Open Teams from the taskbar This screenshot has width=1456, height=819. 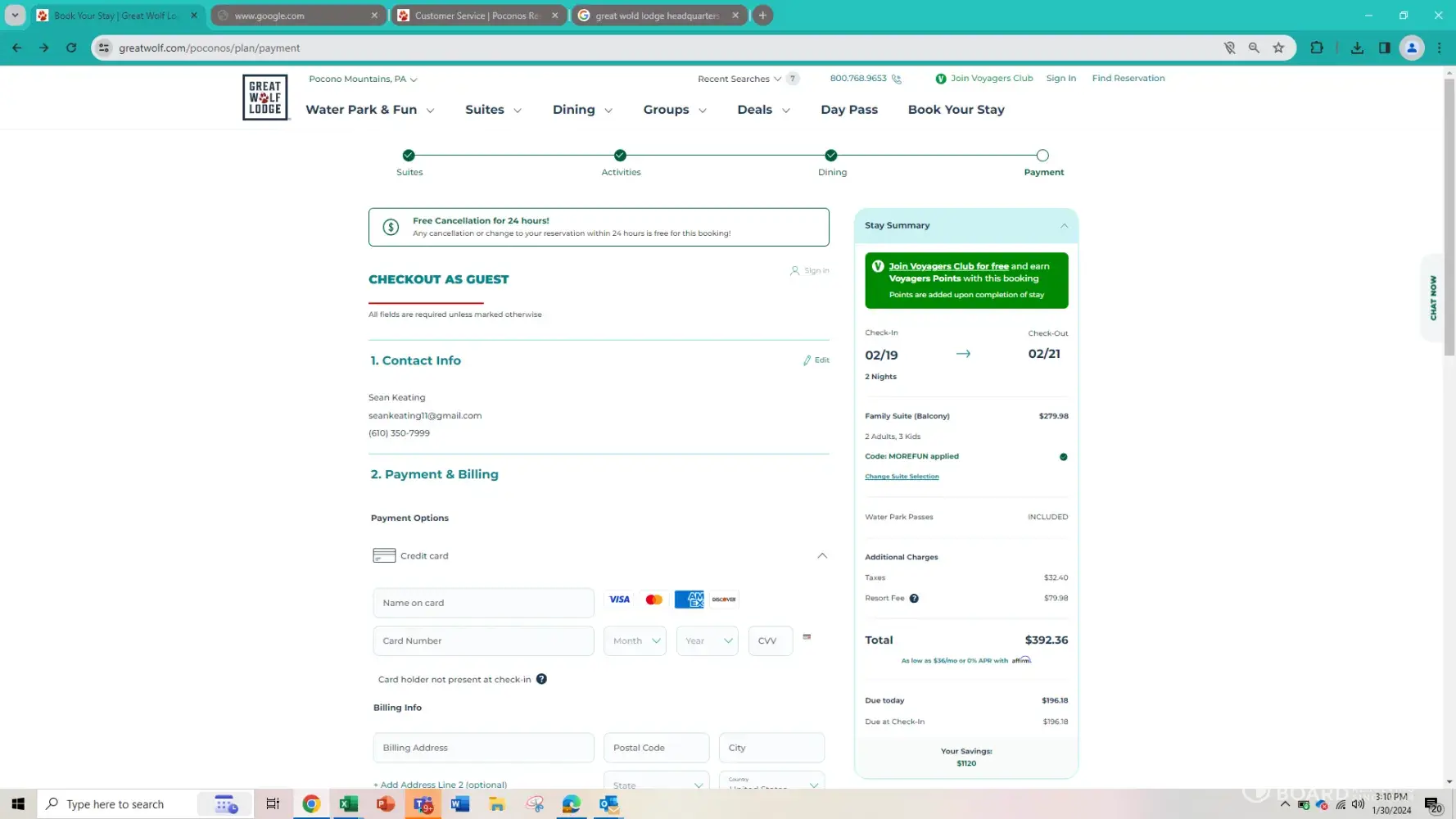(x=423, y=804)
